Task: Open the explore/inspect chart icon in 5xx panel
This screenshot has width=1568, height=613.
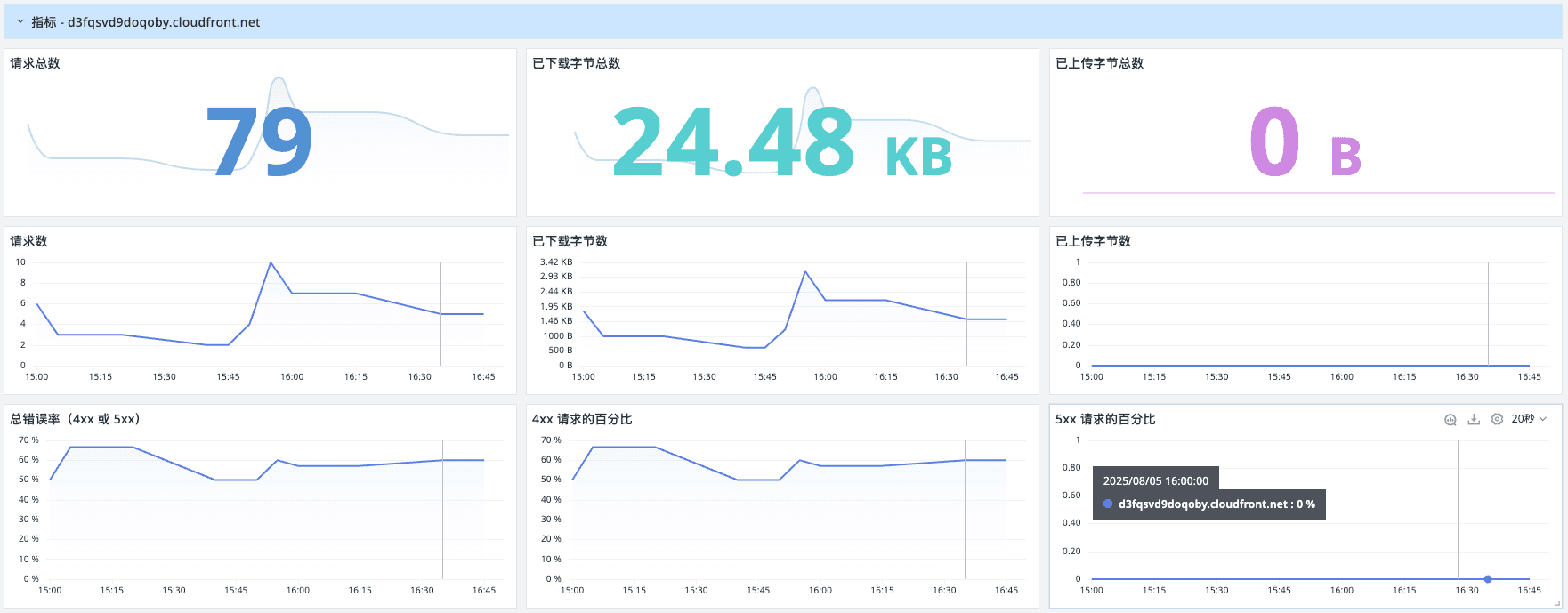Action: tap(1450, 420)
